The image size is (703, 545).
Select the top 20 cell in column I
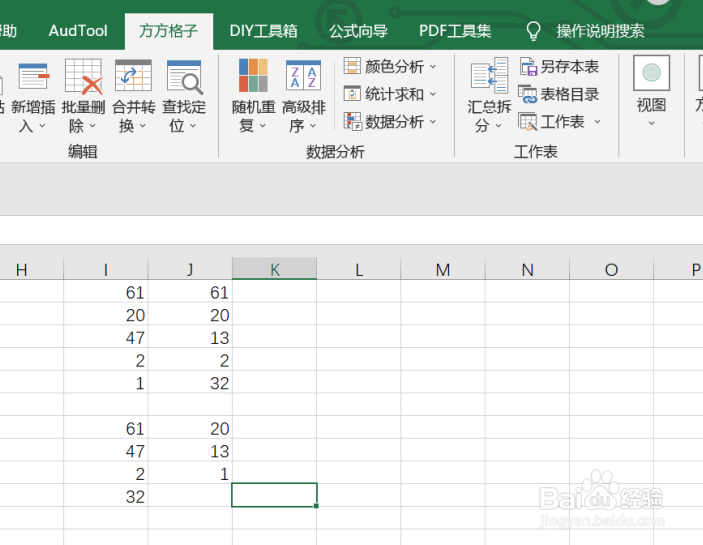106,314
